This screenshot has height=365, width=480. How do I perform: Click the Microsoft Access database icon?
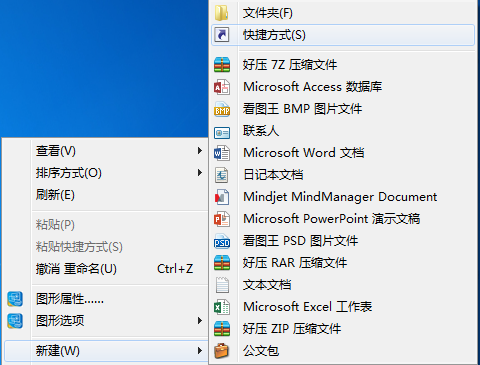click(222, 87)
